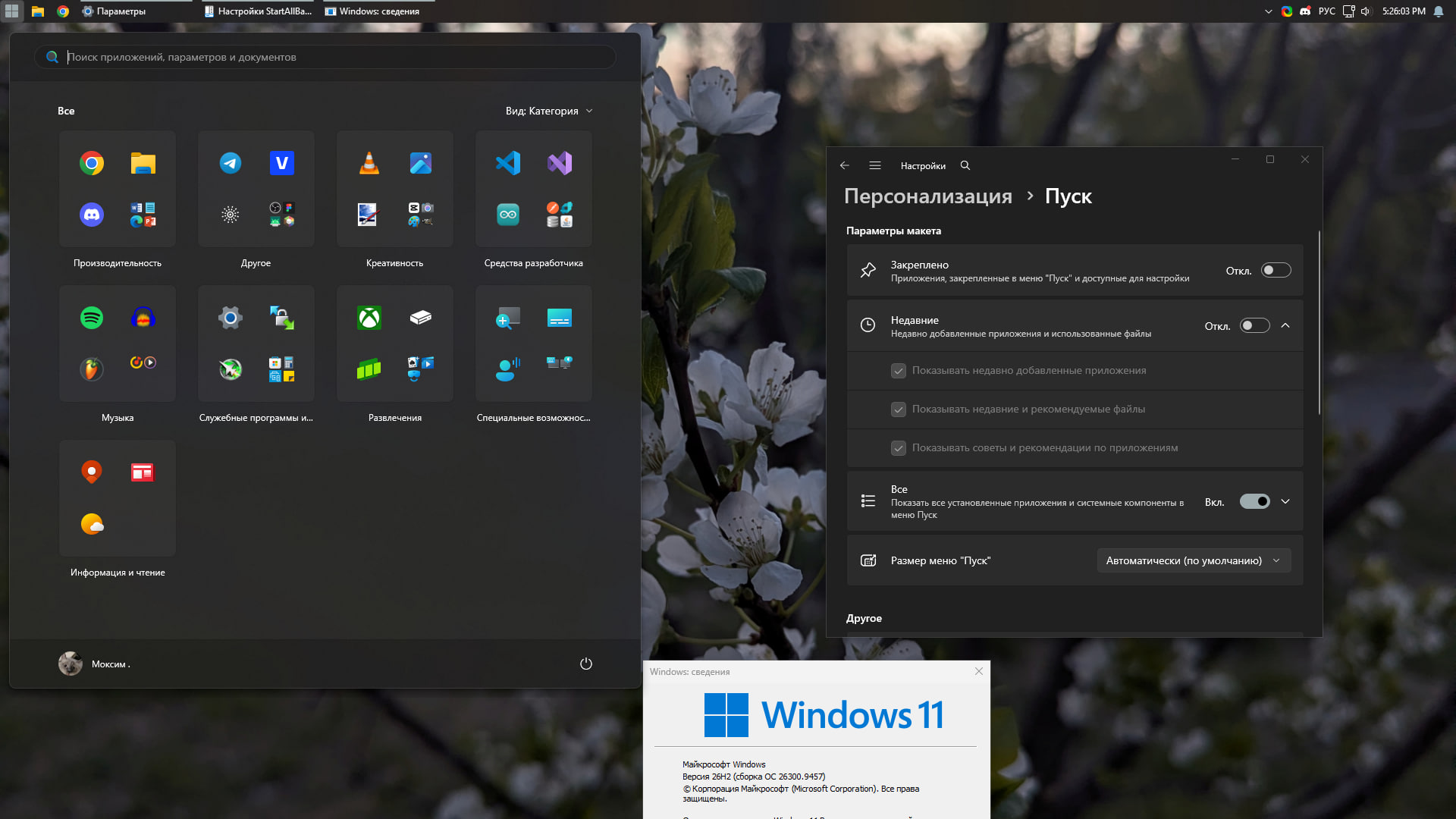Check Показывать недавние и рекомендуемые файлы
Image resolution: width=1456 pixels, height=819 pixels.
click(x=899, y=409)
